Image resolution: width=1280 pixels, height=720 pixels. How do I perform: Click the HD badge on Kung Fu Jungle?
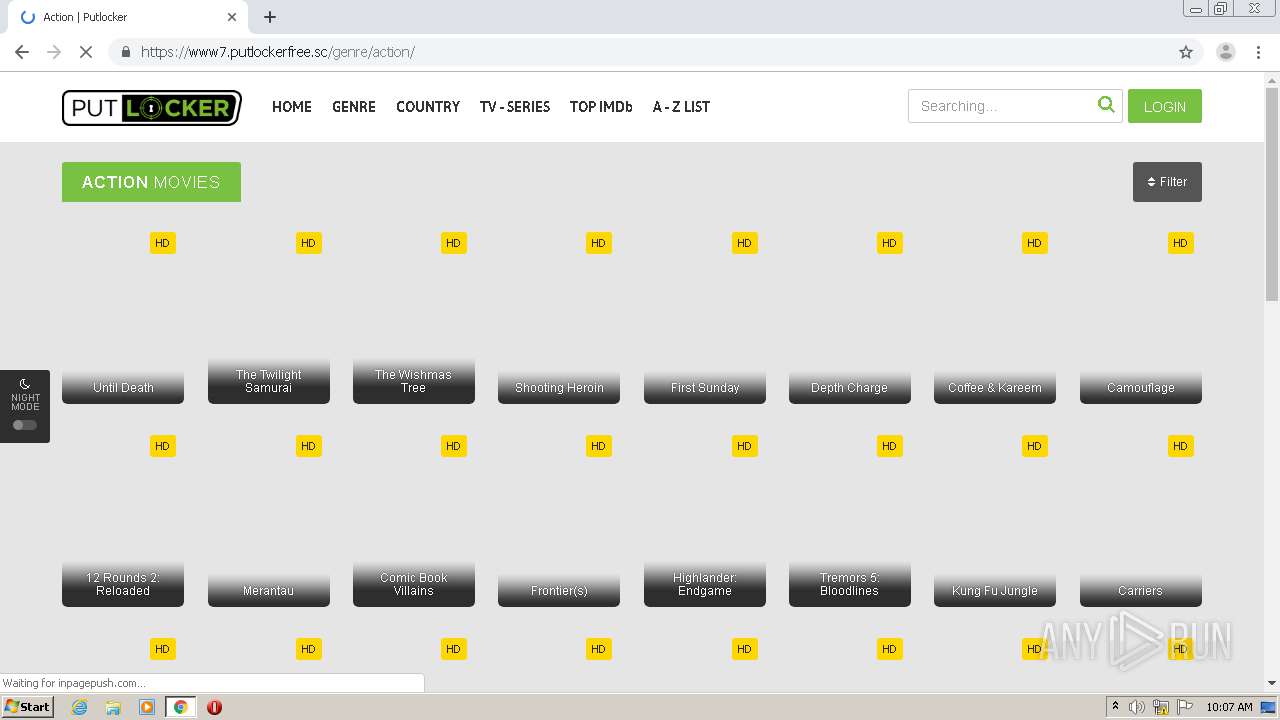pos(1035,446)
